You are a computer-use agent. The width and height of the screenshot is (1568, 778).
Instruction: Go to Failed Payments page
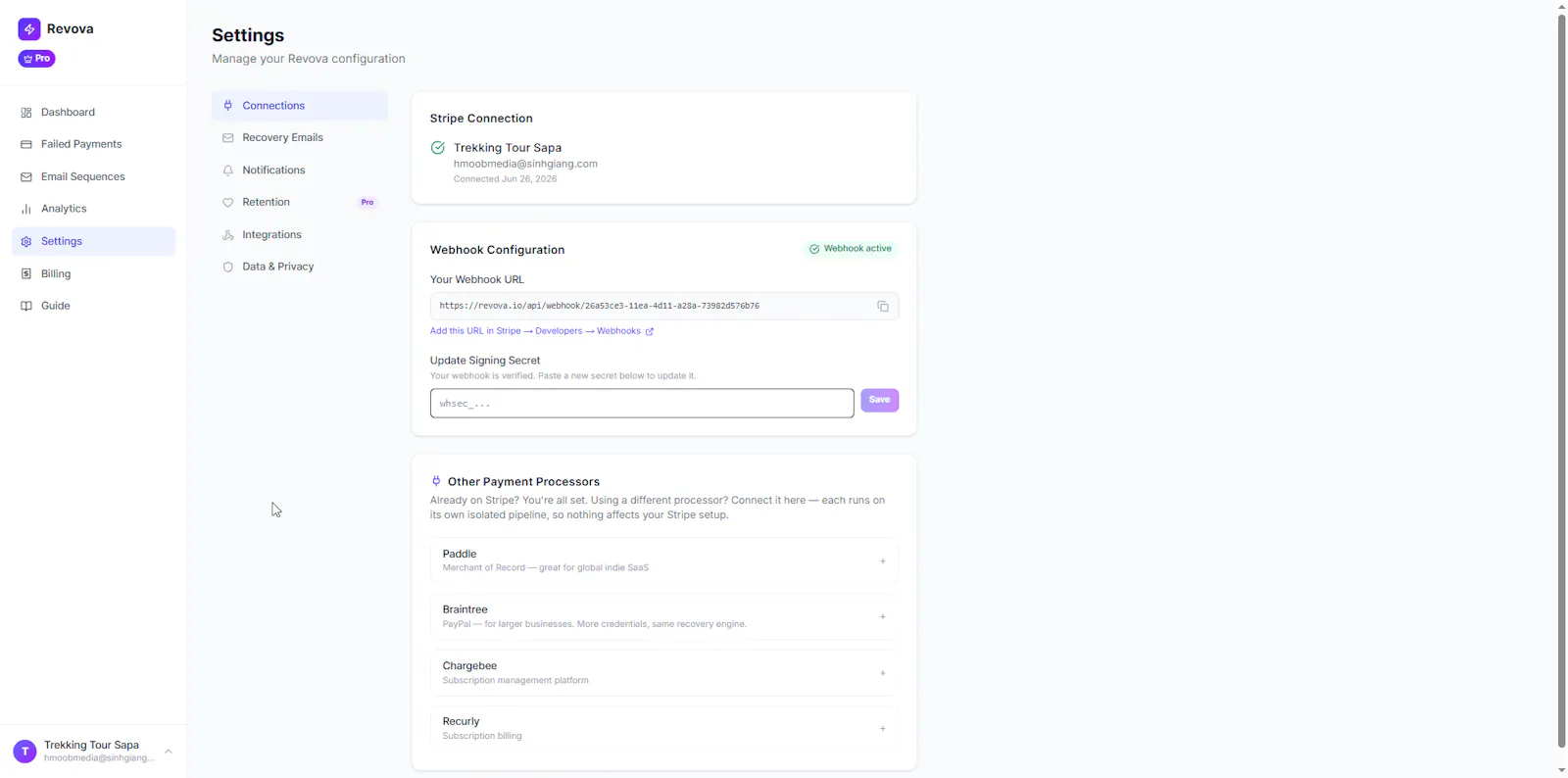pyautogui.click(x=93, y=144)
